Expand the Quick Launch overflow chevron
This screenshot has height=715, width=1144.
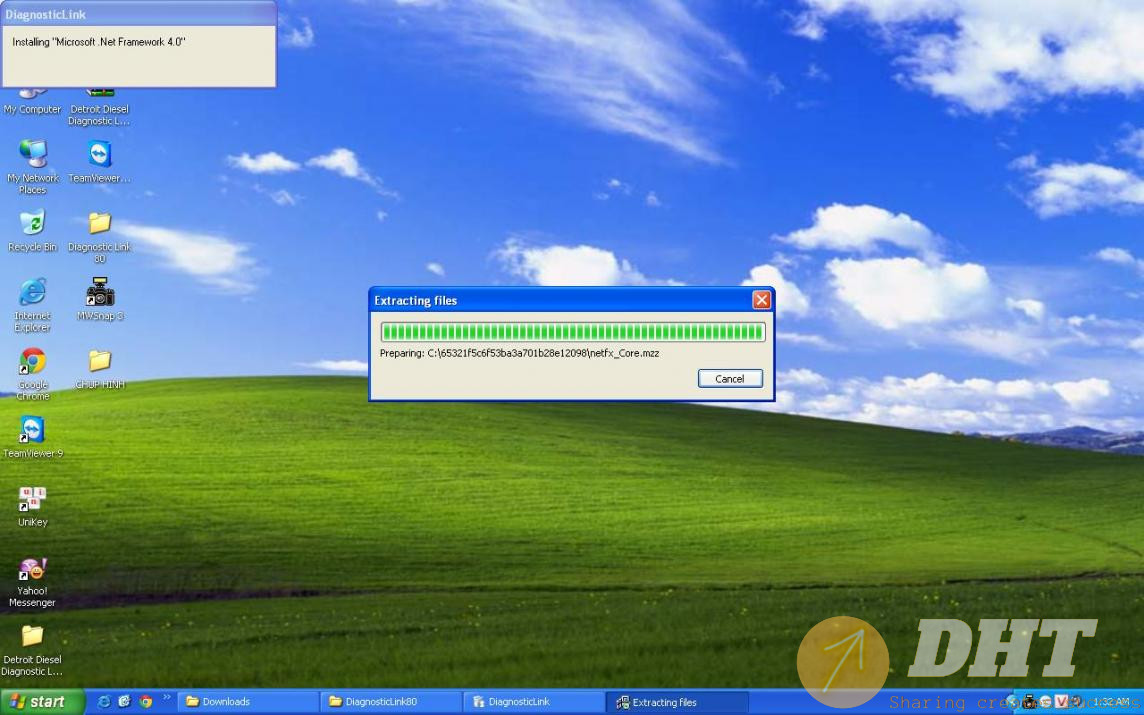(166, 698)
